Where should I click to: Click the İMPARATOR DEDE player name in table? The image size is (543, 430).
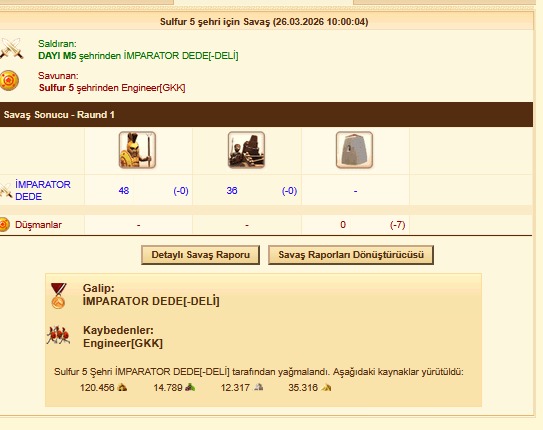click(x=43, y=190)
